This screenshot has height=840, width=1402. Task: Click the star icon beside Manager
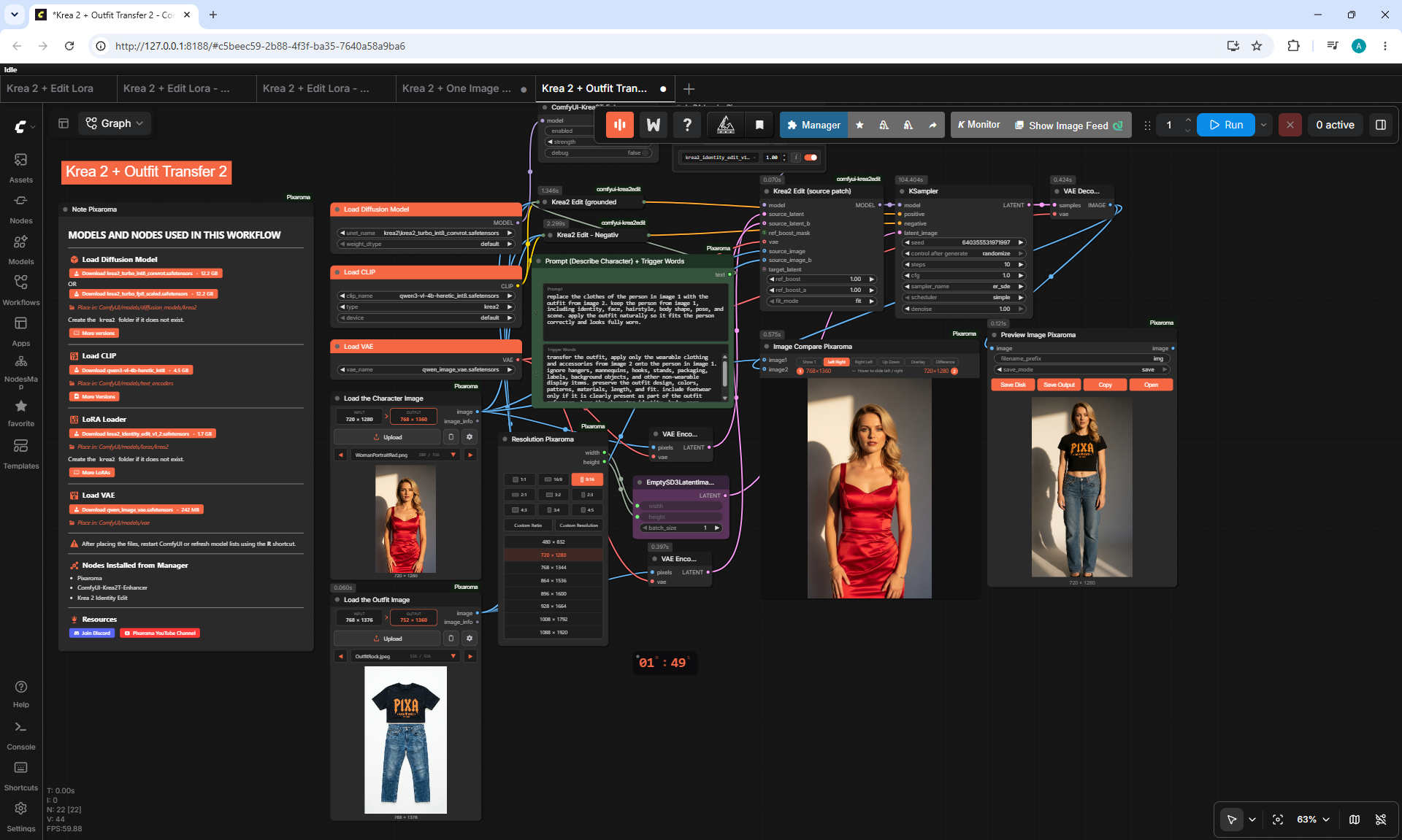[x=859, y=125]
